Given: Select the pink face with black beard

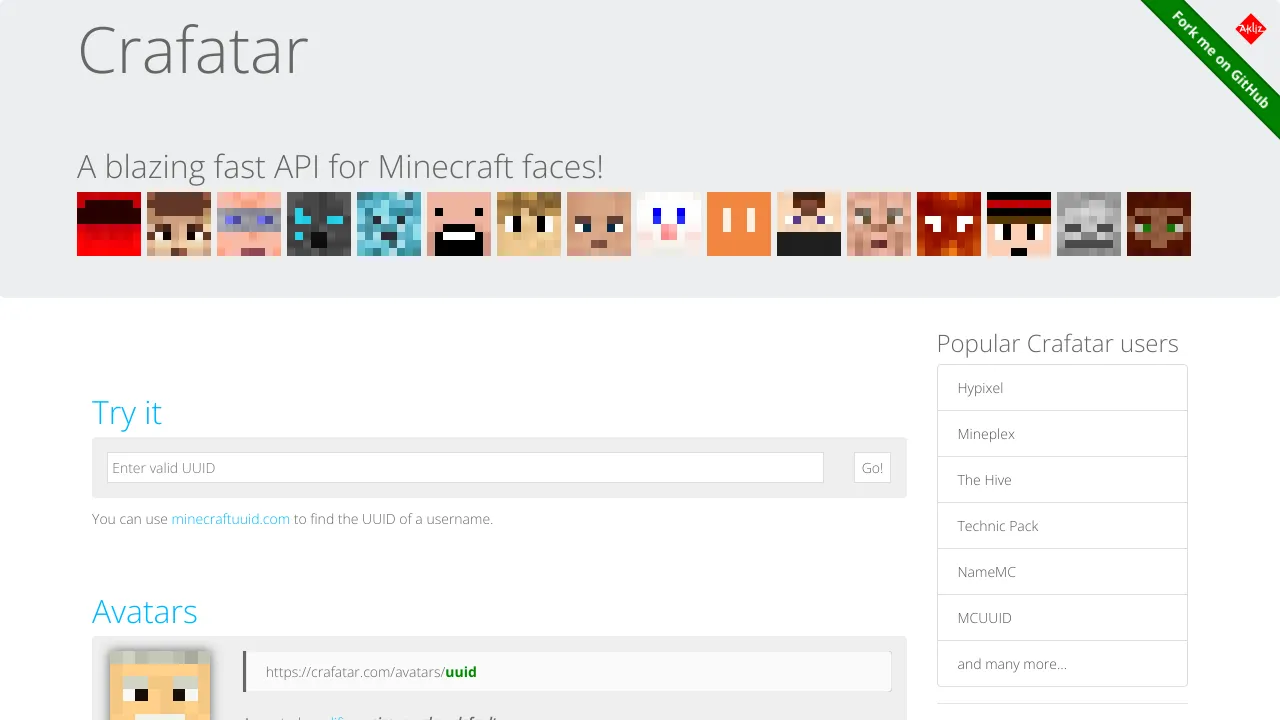Looking at the screenshot, I should (459, 224).
